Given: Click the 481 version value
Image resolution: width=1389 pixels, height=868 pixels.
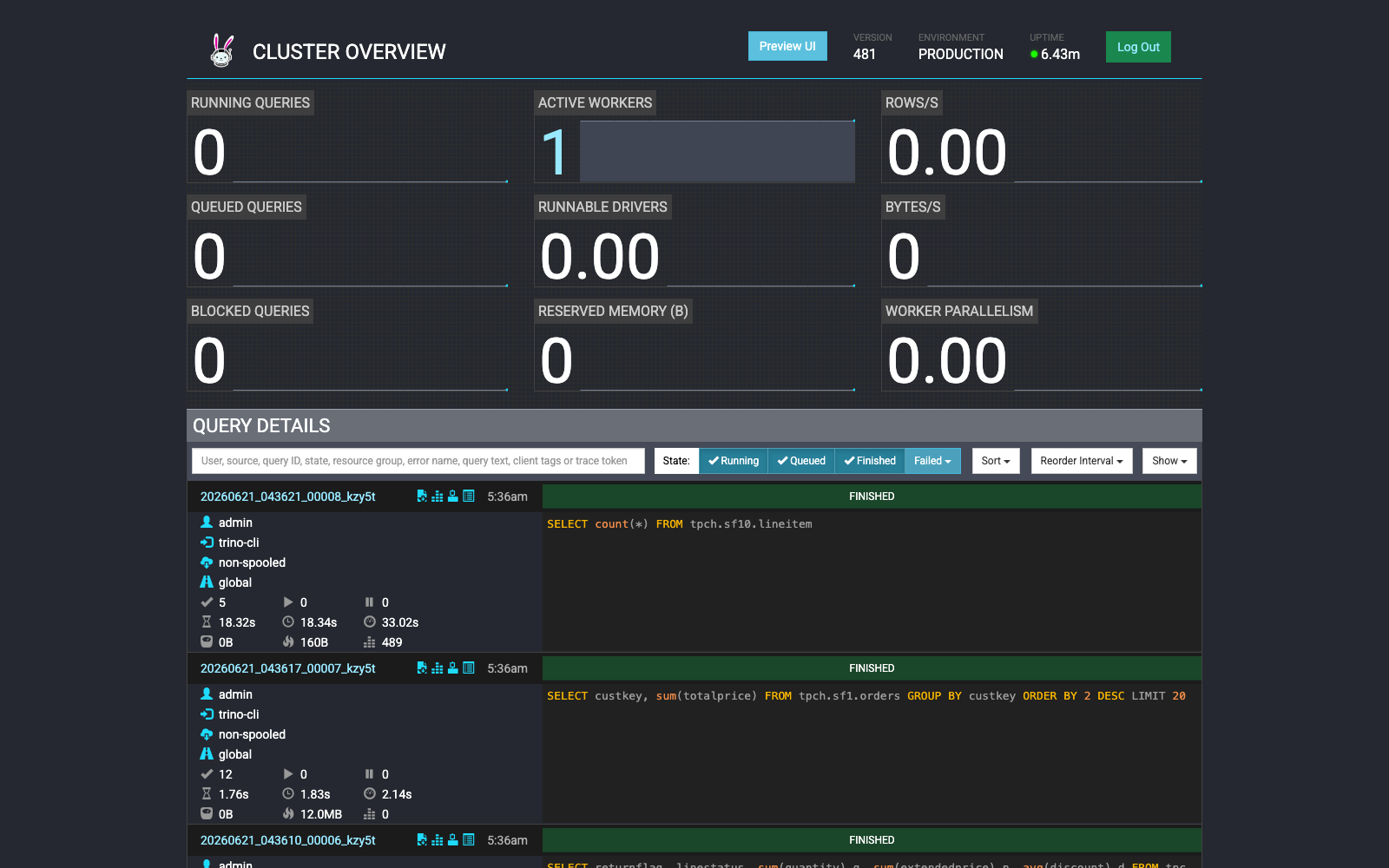Looking at the screenshot, I should (865, 54).
